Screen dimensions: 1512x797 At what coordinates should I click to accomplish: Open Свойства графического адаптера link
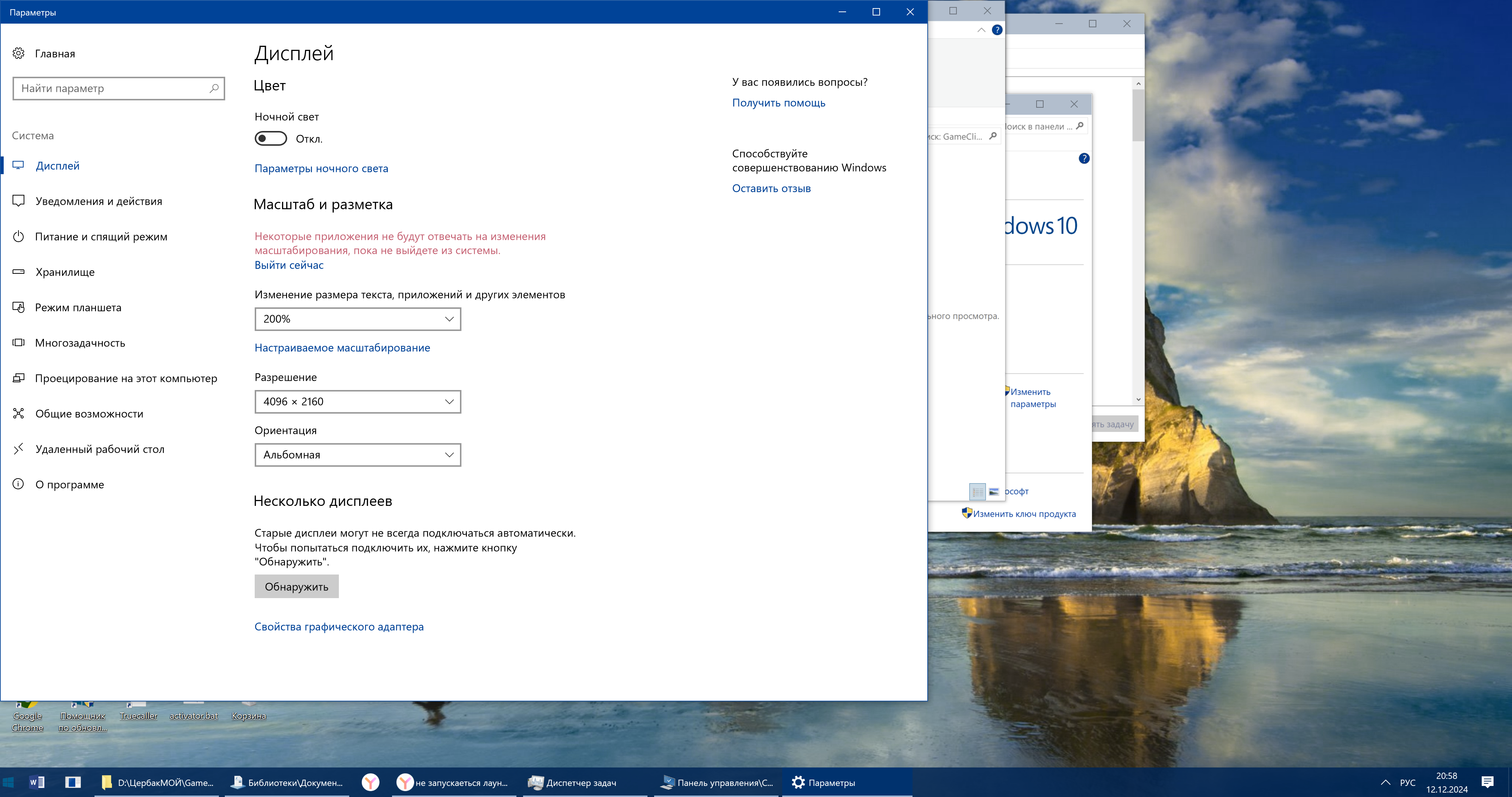(339, 627)
